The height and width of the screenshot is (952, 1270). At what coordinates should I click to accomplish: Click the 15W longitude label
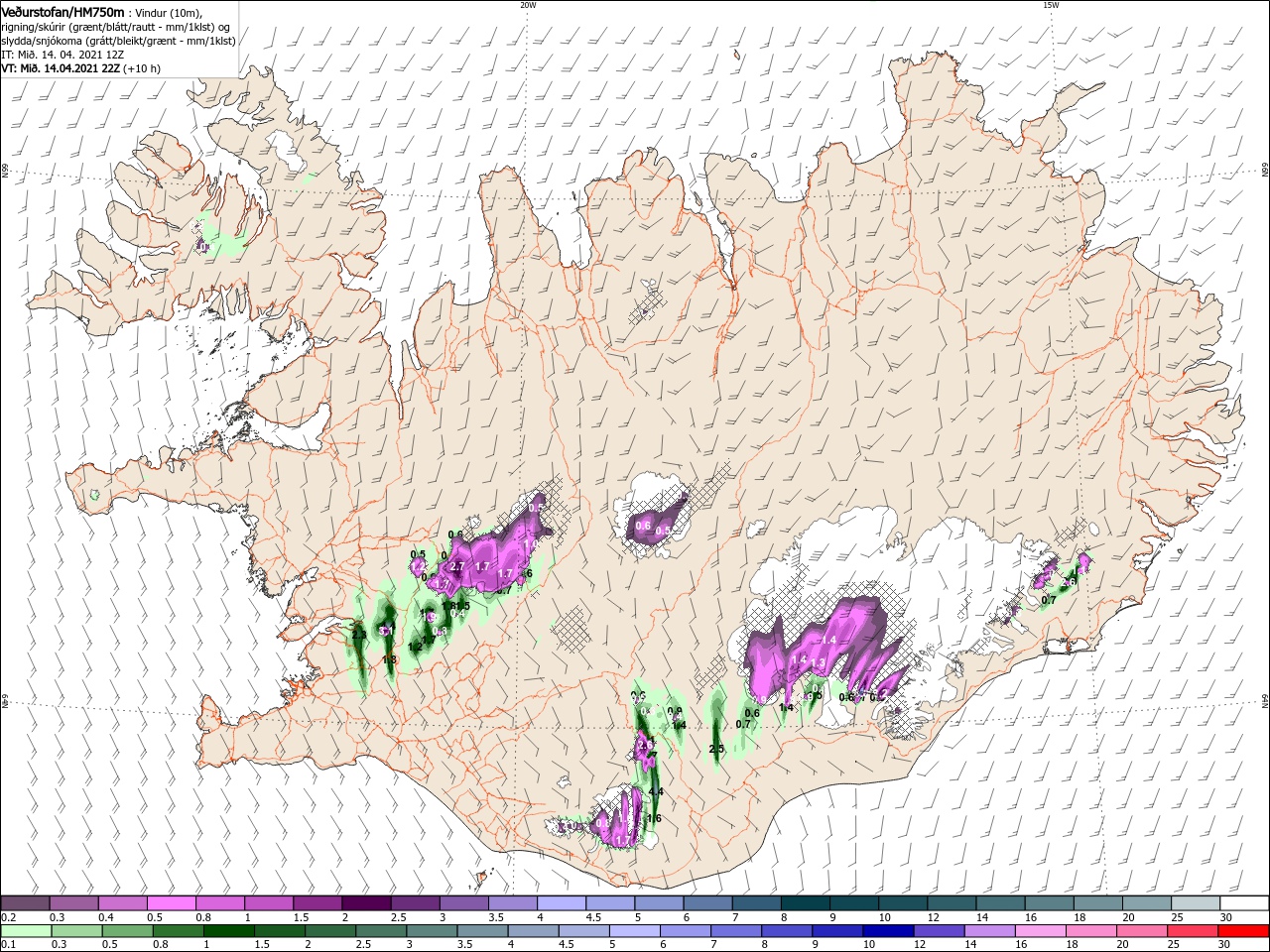[x=1051, y=5]
